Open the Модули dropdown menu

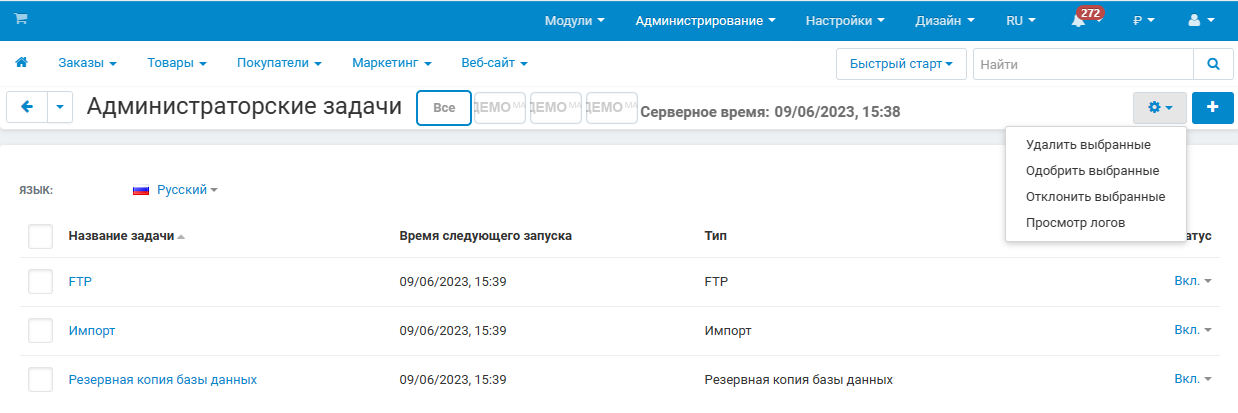(574, 20)
